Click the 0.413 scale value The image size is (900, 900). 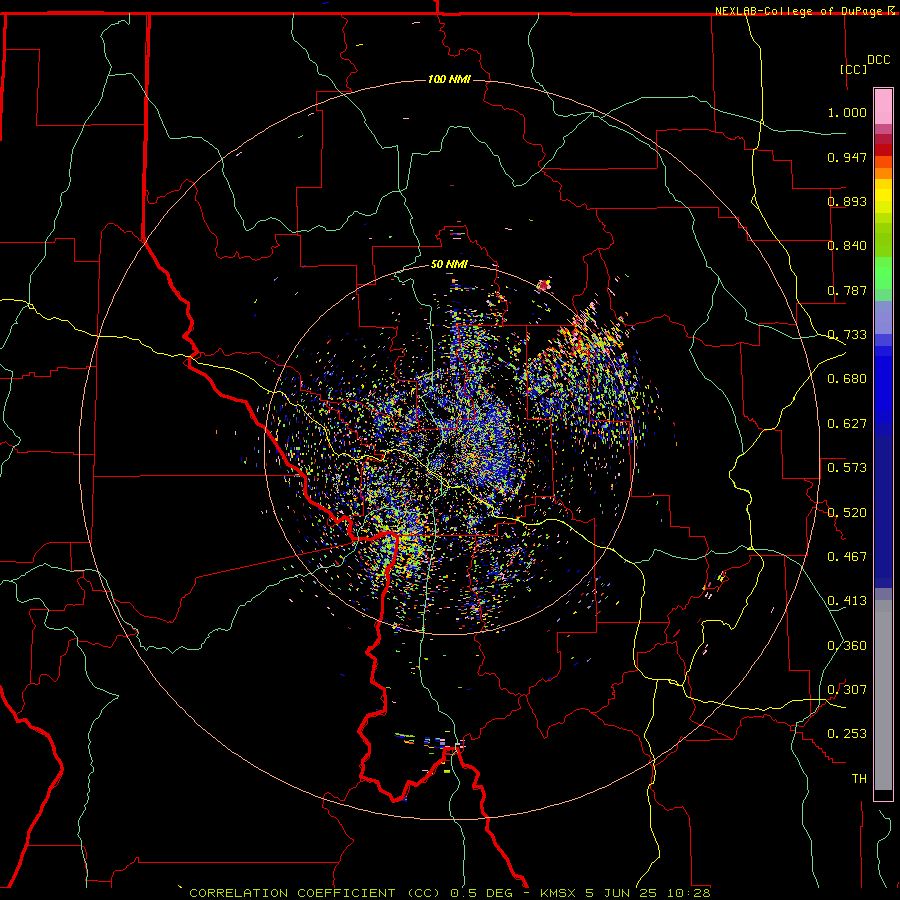pyautogui.click(x=847, y=601)
